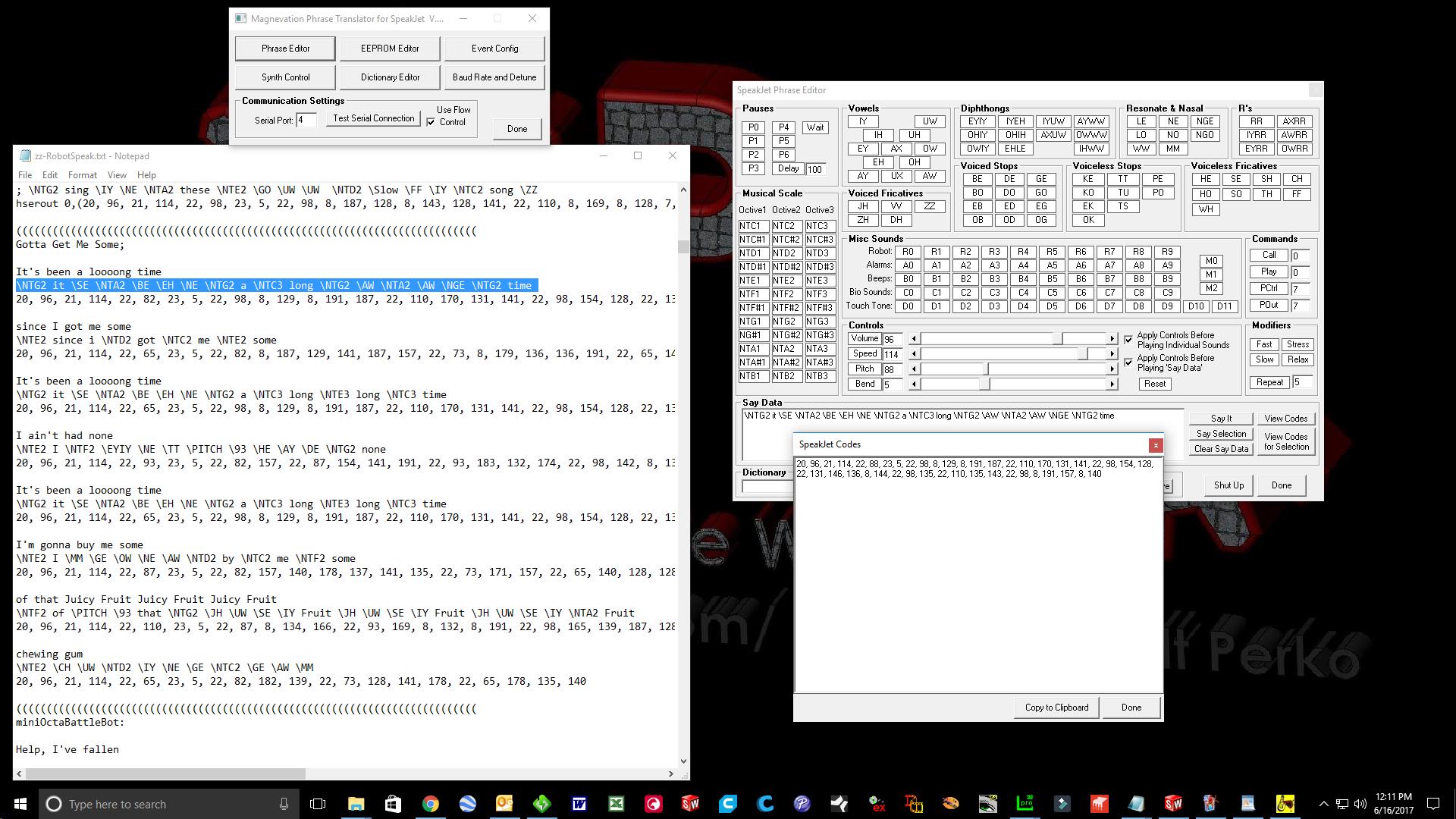Open File Explorer from the taskbar
1456x819 pixels.
(x=356, y=804)
